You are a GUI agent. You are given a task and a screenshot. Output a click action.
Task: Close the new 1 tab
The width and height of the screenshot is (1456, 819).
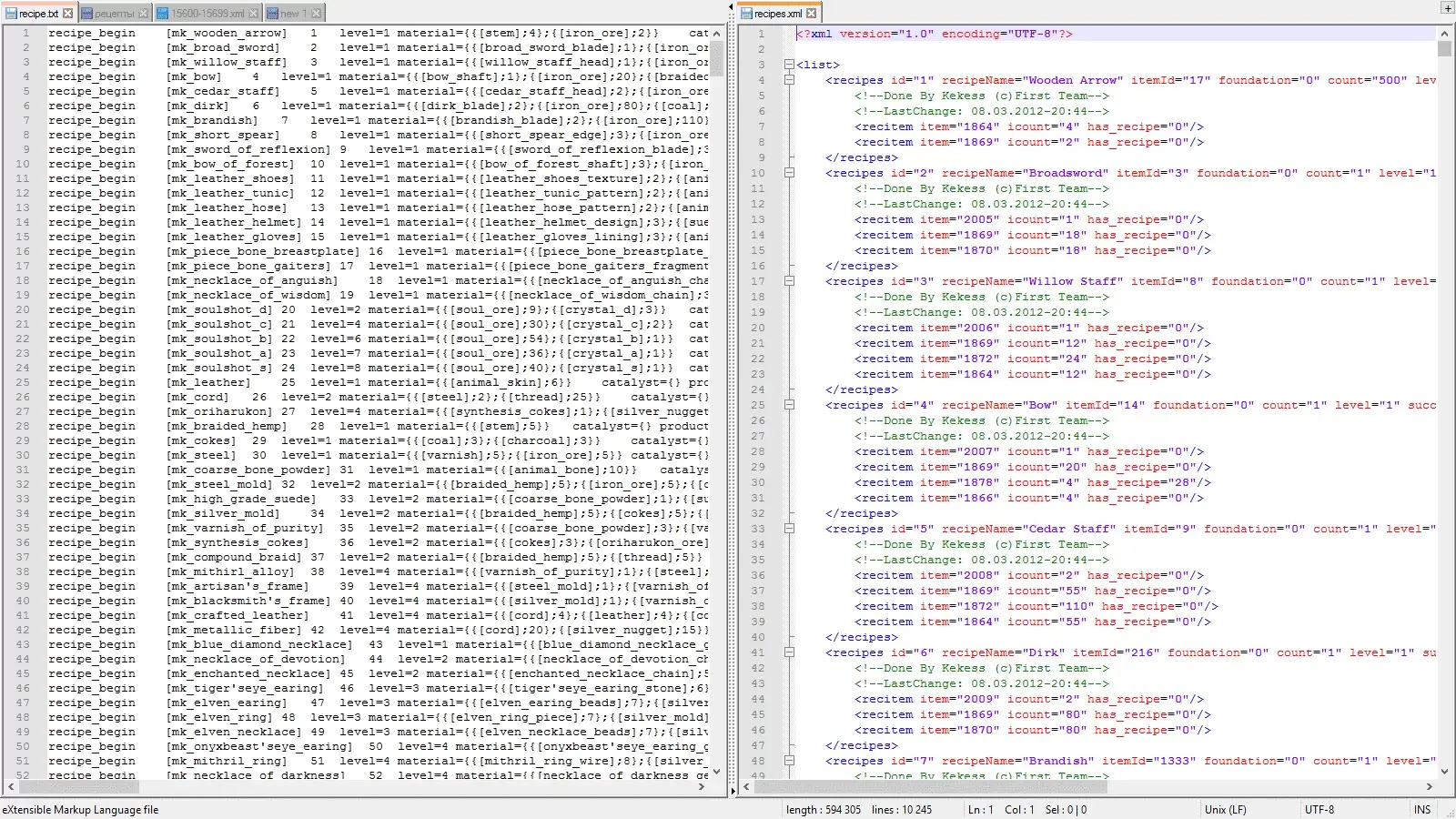pos(317,14)
